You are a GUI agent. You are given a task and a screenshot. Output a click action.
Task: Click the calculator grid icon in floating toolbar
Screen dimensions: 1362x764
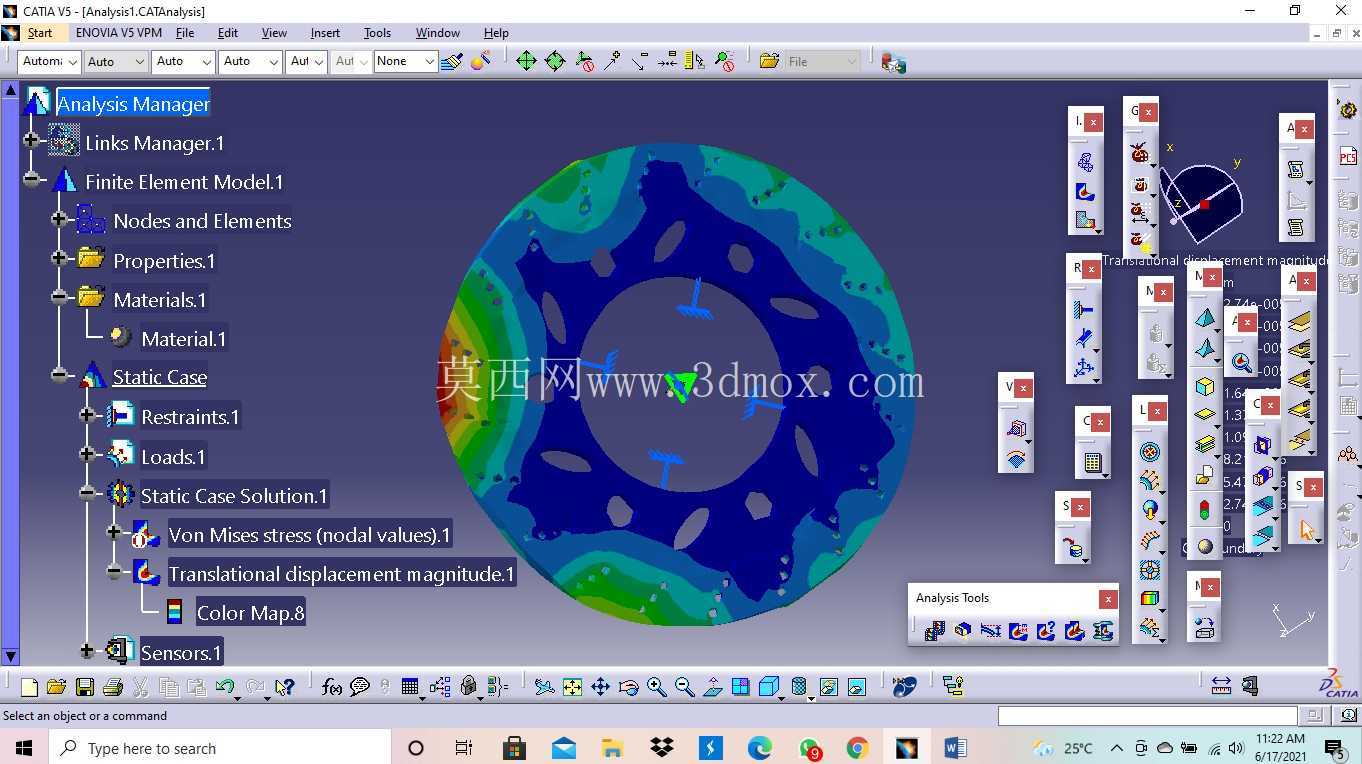point(1092,463)
